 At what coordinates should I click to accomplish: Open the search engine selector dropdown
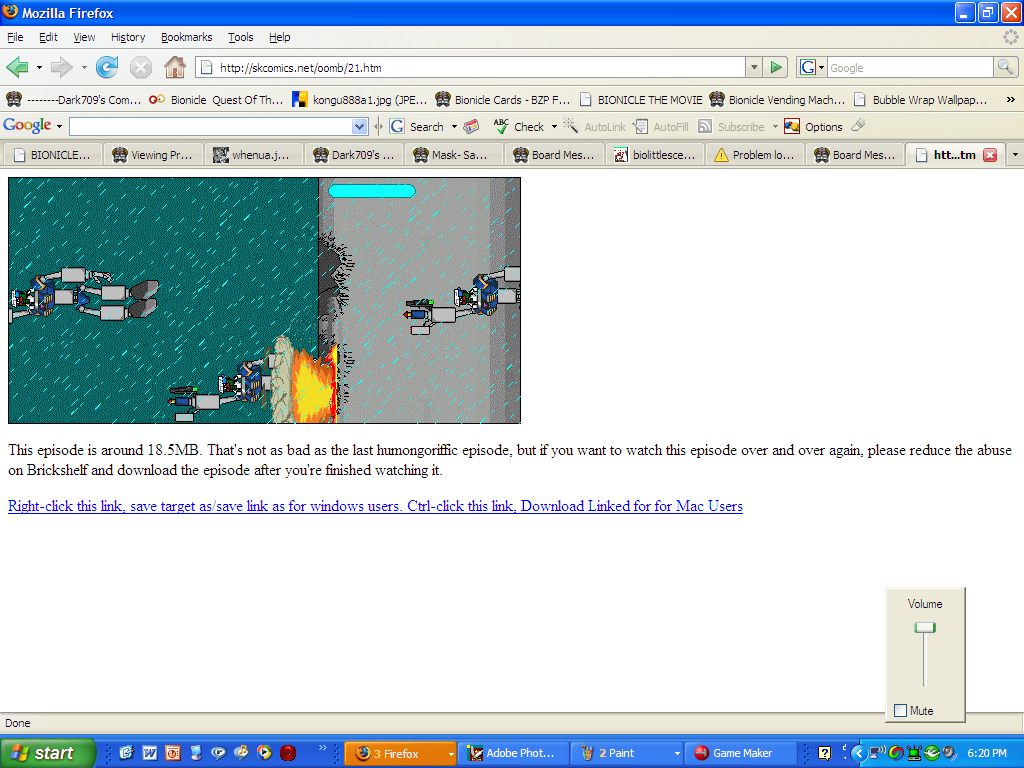812,67
